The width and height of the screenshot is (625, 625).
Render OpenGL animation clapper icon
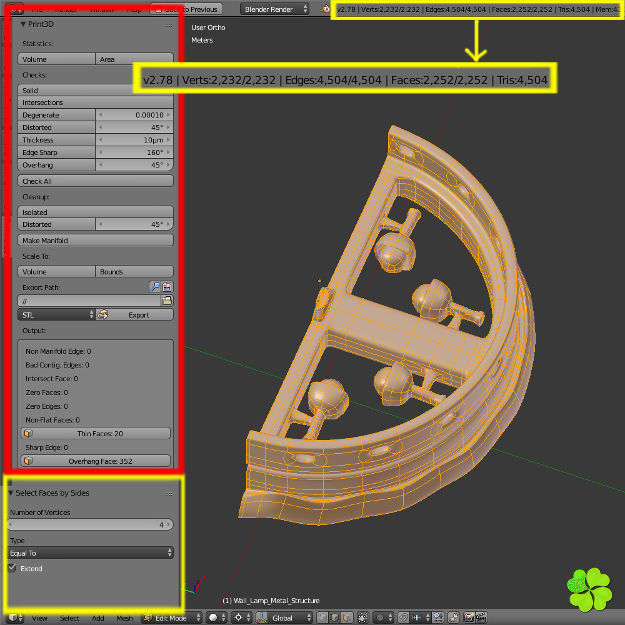point(481,617)
